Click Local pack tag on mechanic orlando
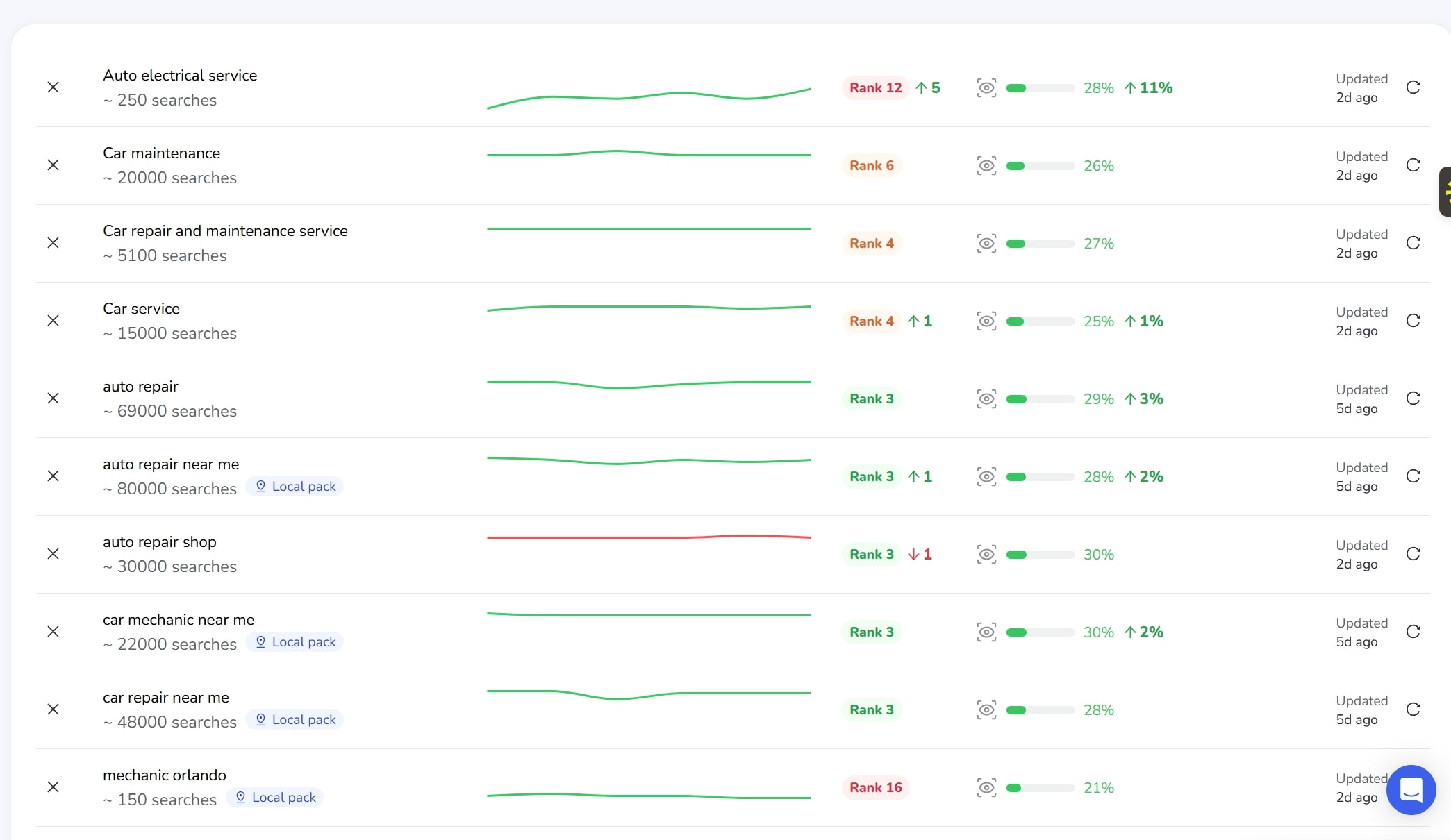This screenshot has width=1451, height=840. click(275, 798)
